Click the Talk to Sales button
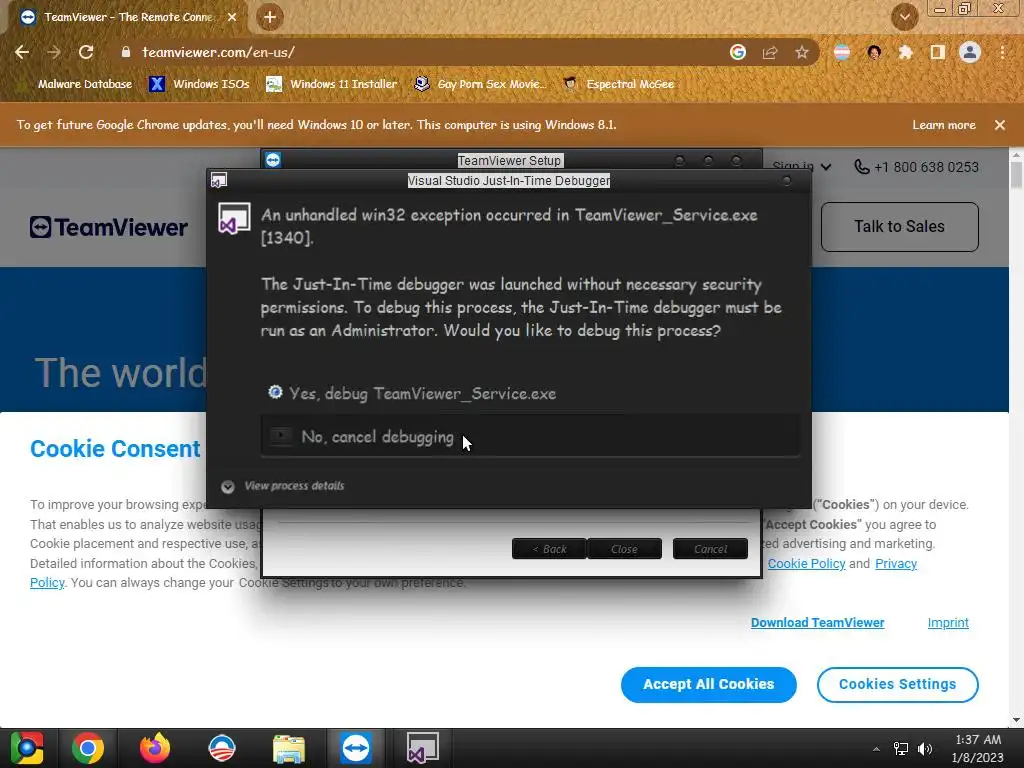The image size is (1024, 768). click(x=899, y=227)
